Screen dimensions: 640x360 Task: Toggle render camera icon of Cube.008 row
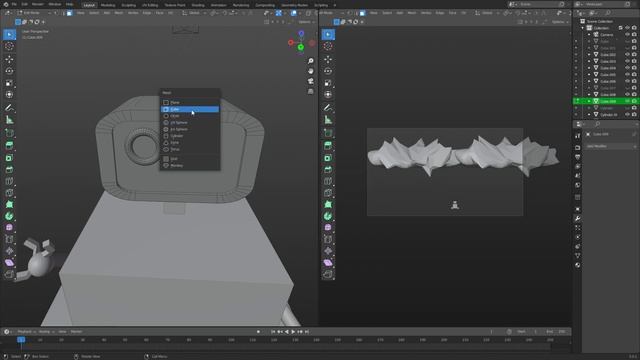pos(634,95)
